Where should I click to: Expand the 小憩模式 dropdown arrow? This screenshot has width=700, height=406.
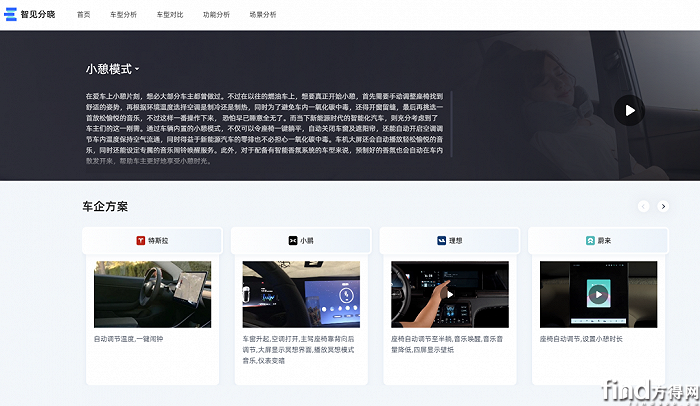click(137, 69)
